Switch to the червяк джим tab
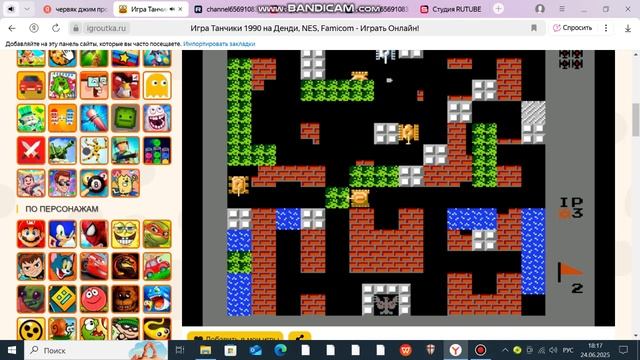 (x=75, y=9)
